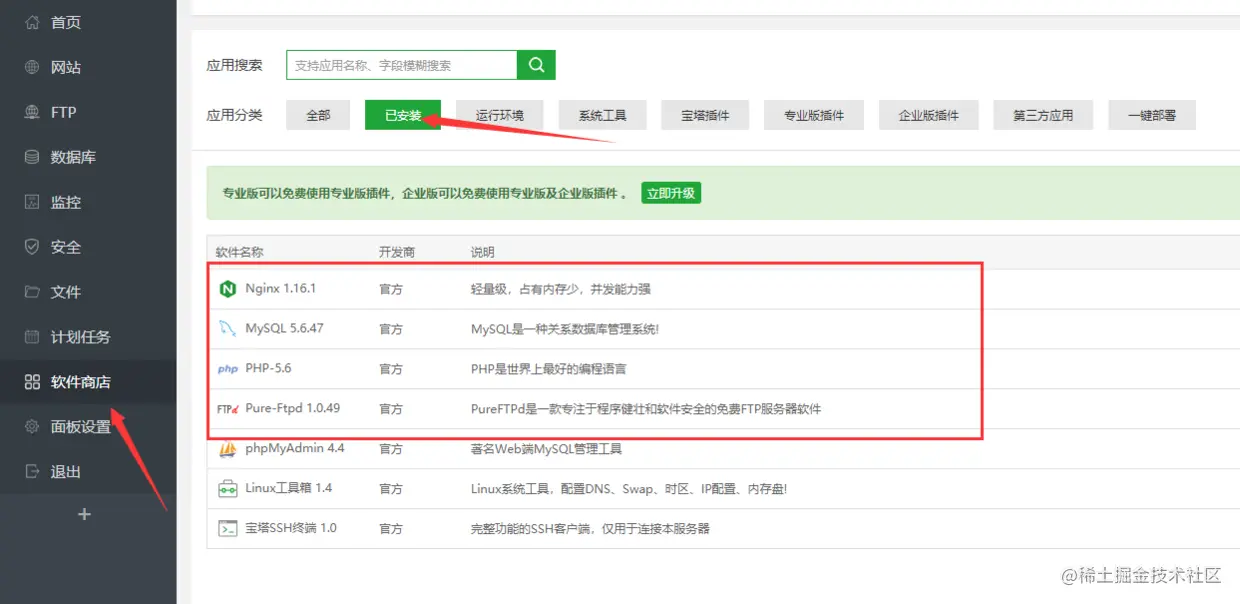Focus the 应用搜索 input field
Screen dimensions: 1240x604
401,65
